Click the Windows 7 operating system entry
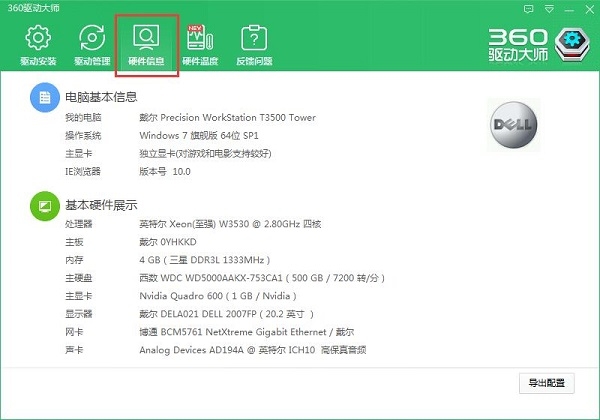The image size is (600, 420). point(199,135)
